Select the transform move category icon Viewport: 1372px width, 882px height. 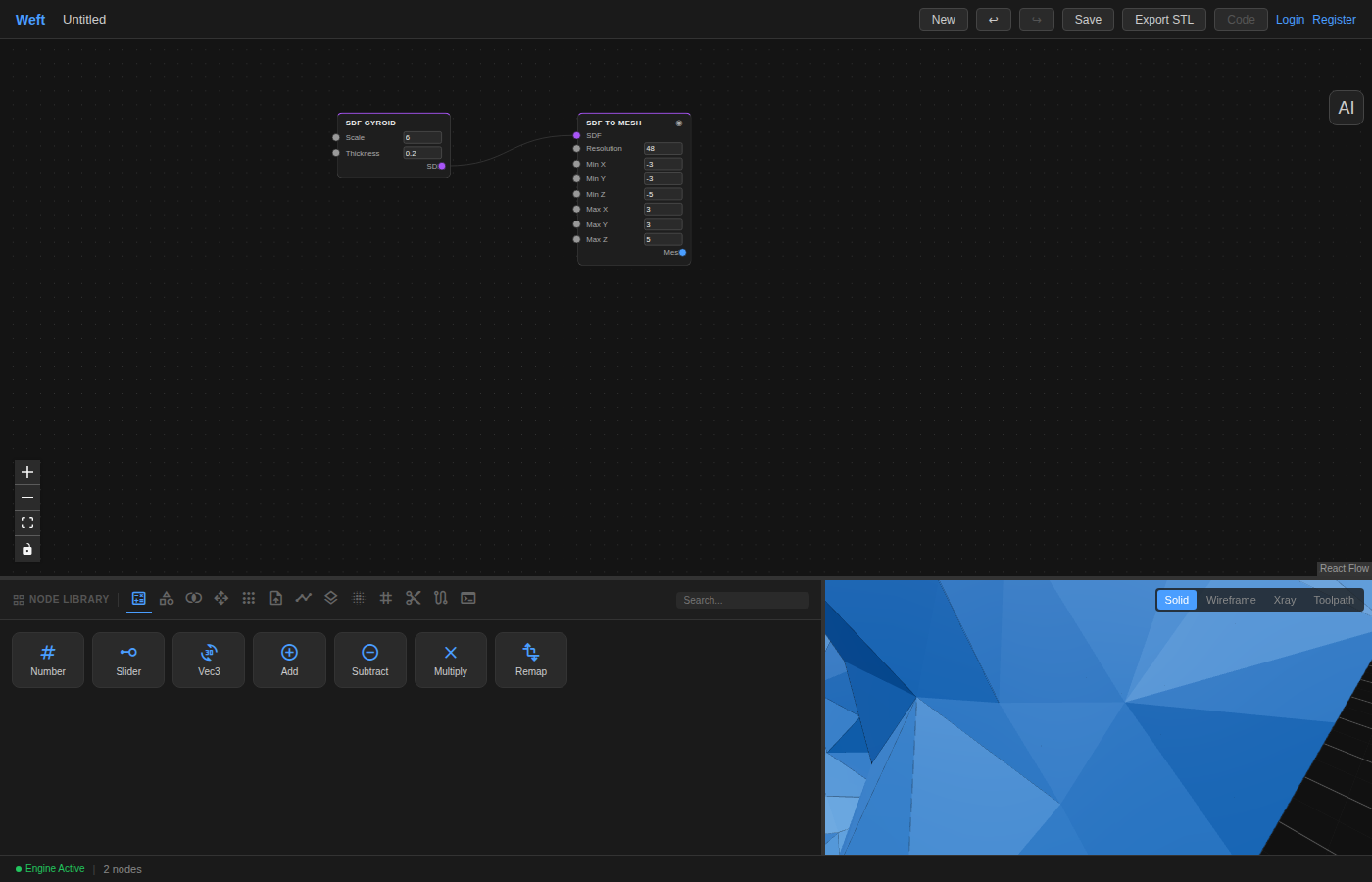point(221,598)
